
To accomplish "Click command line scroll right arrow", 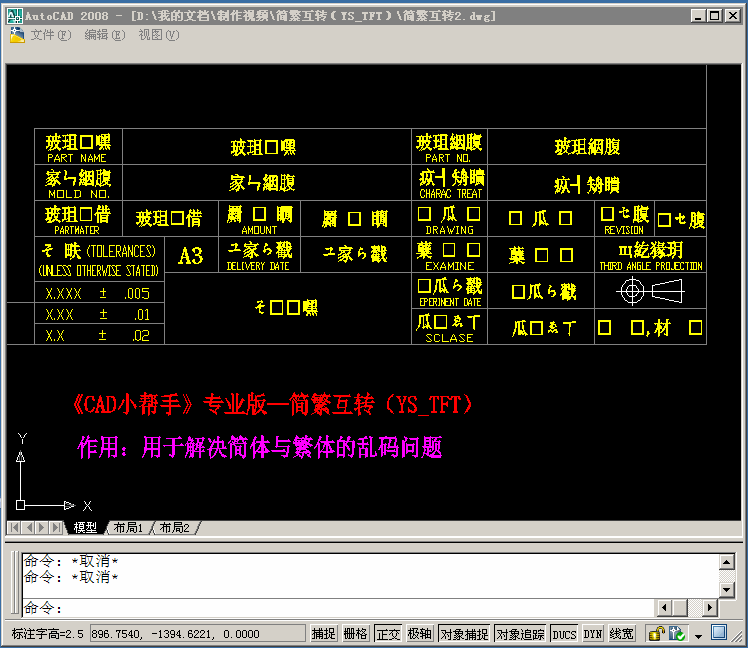I will (x=710, y=607).
